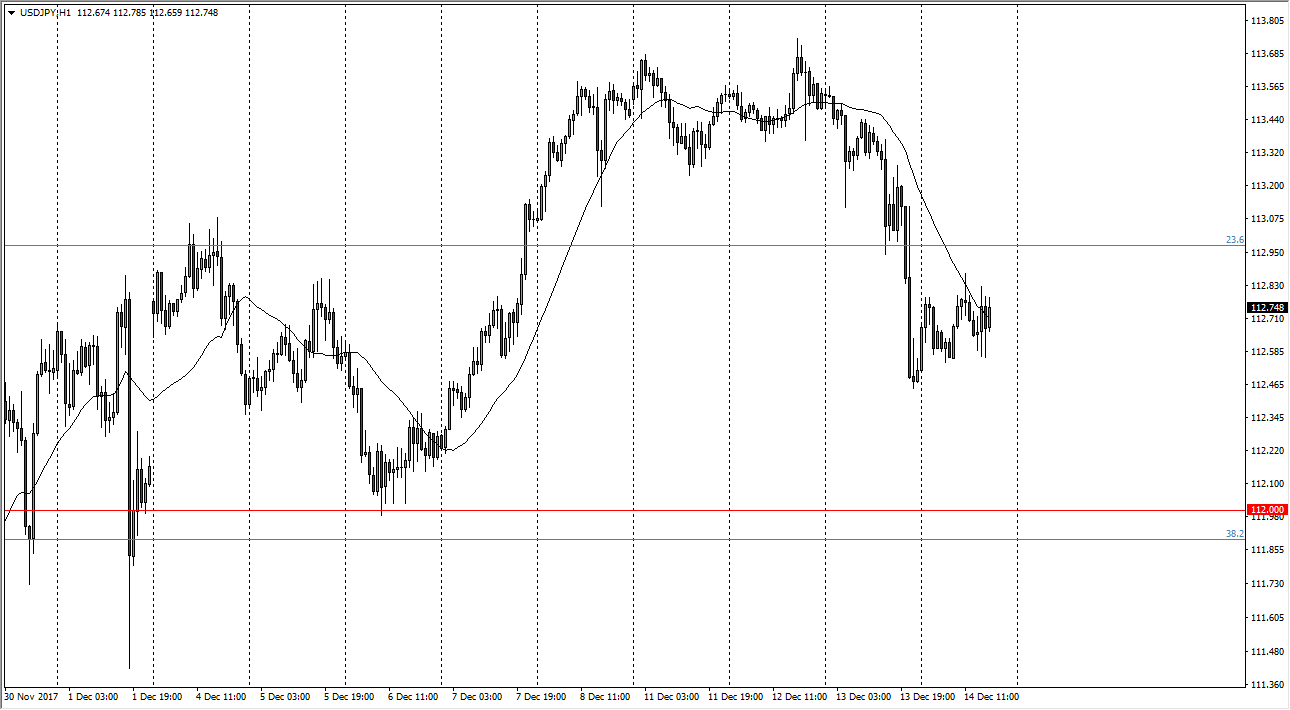1290x710 pixels.
Task: Click the 111.855 price scale value
Action: click(x=1267, y=550)
